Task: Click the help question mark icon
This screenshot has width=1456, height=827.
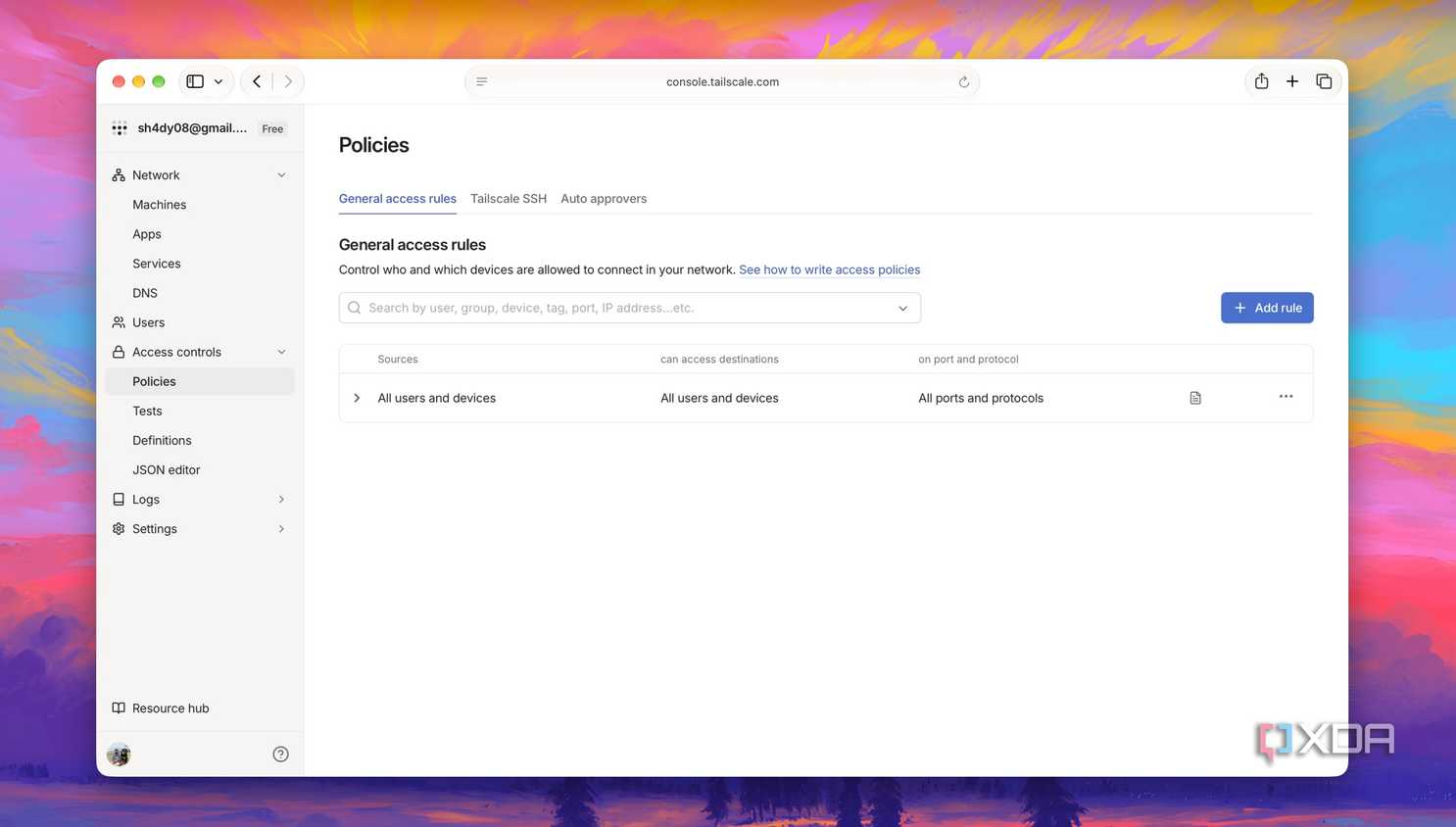Action: tap(280, 754)
